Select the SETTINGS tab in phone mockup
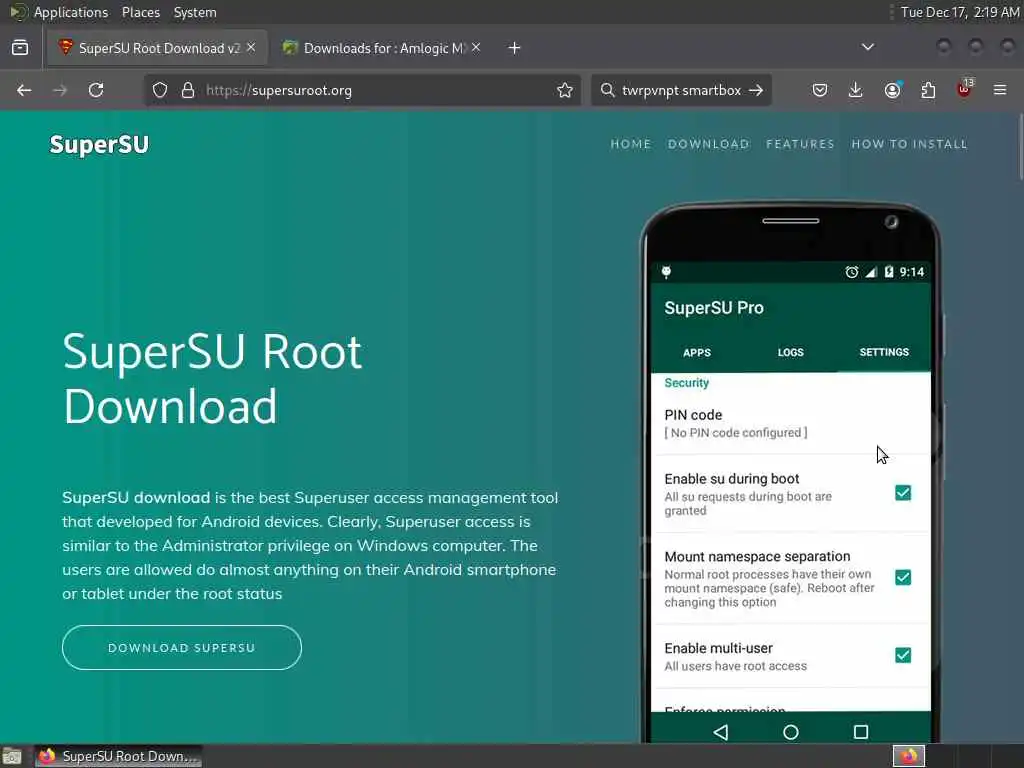This screenshot has height=768, width=1024. (x=884, y=352)
